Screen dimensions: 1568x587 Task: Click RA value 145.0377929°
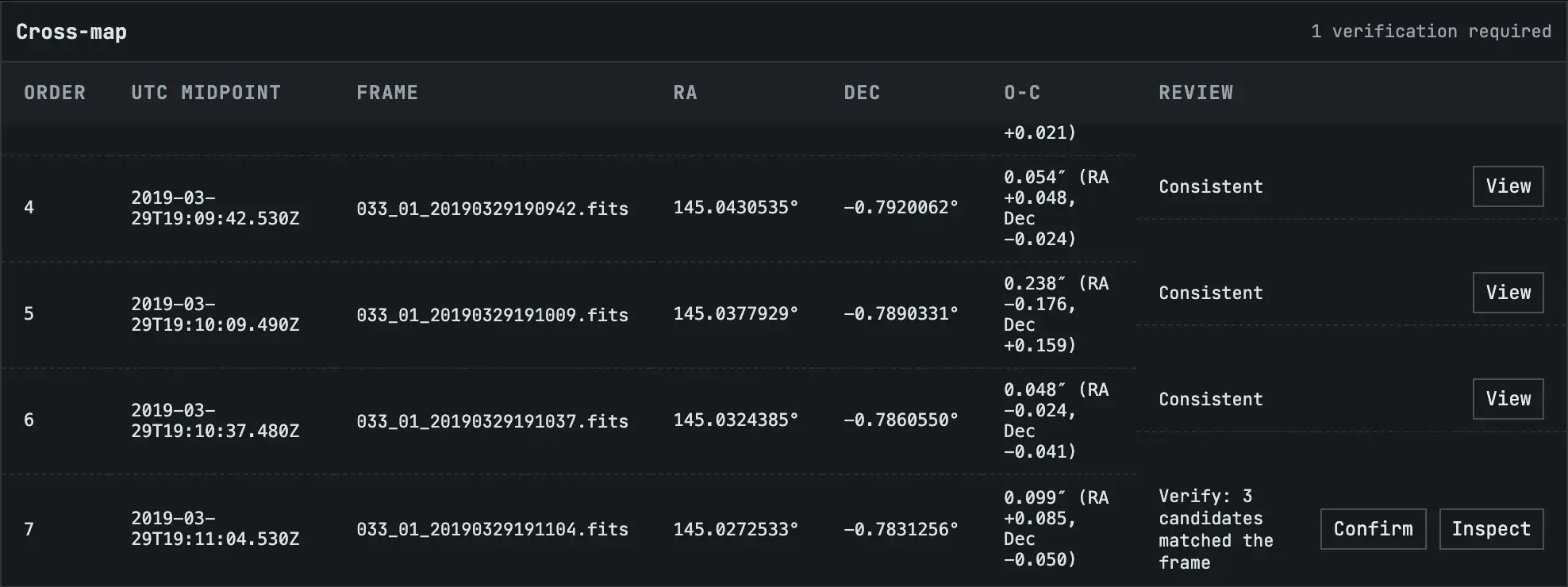(x=736, y=314)
